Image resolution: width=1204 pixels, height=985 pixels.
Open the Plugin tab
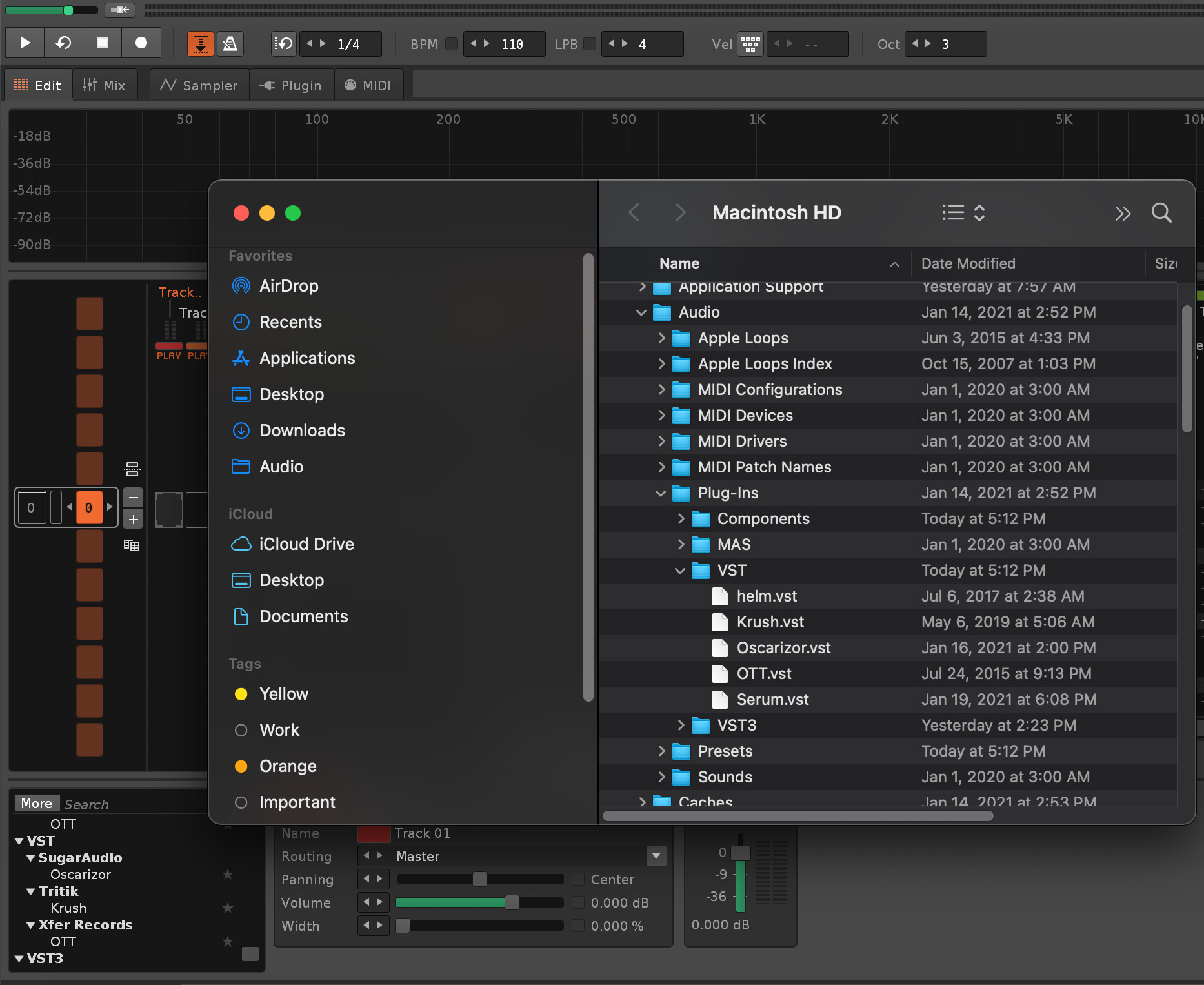click(x=291, y=85)
